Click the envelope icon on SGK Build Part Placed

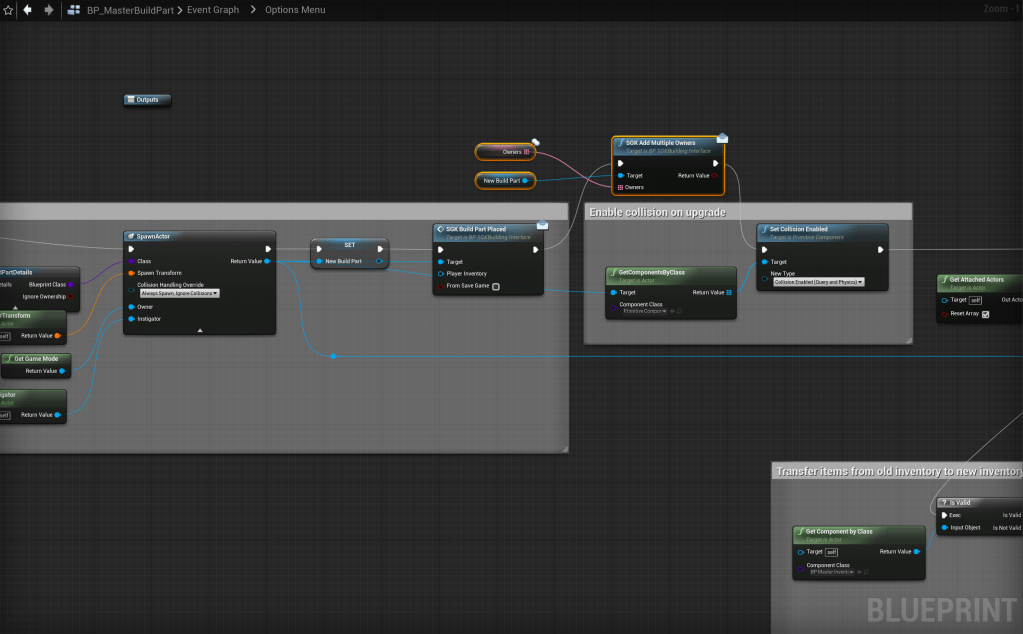543,225
